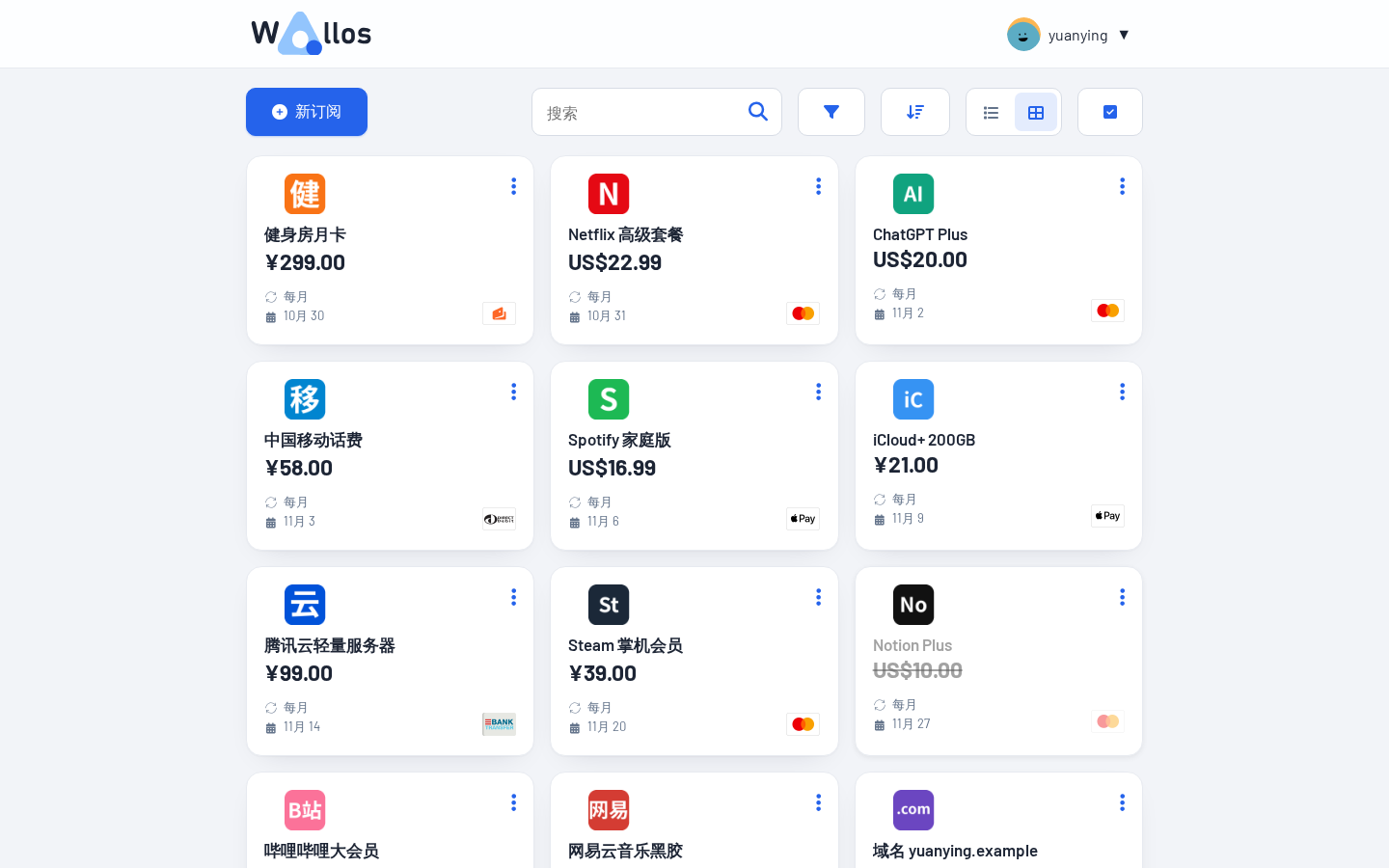Click the Spotify green S logo
1389x868 pixels.
609,399
